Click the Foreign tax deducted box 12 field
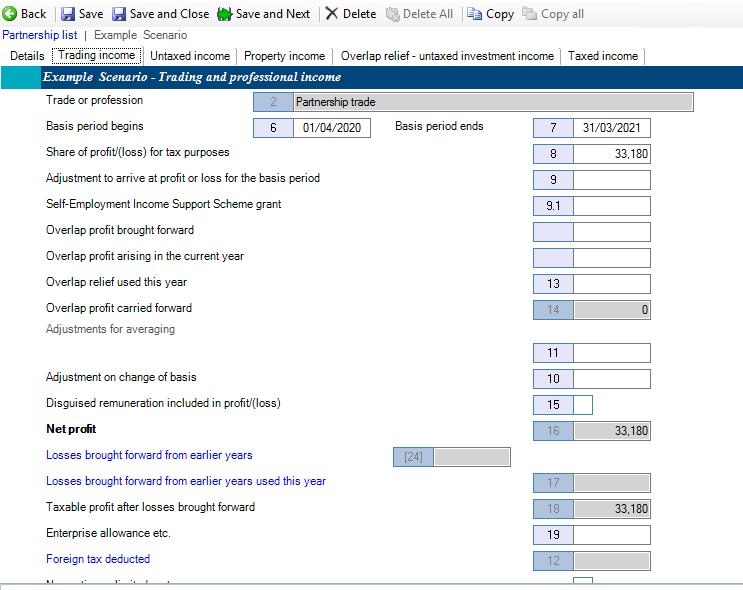The width and height of the screenshot is (743, 590). click(x=612, y=561)
